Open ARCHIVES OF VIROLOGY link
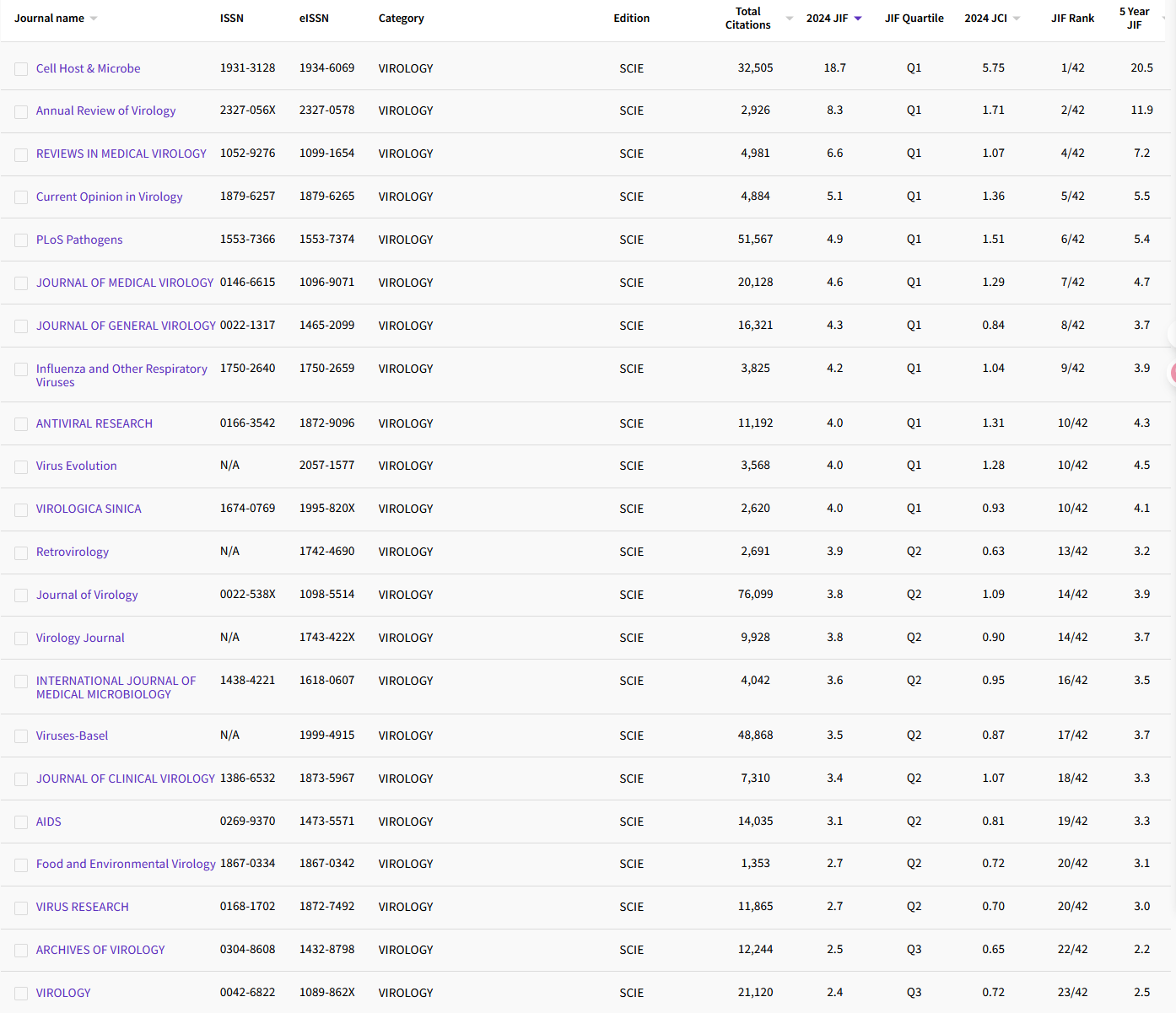This screenshot has height=1013, width=1176. pyautogui.click(x=100, y=950)
